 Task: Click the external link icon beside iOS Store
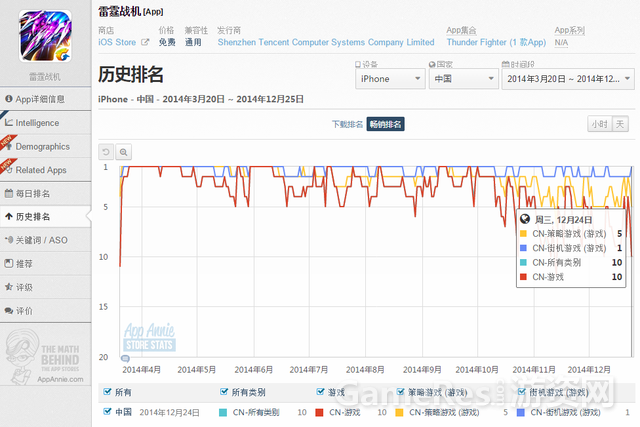145,42
